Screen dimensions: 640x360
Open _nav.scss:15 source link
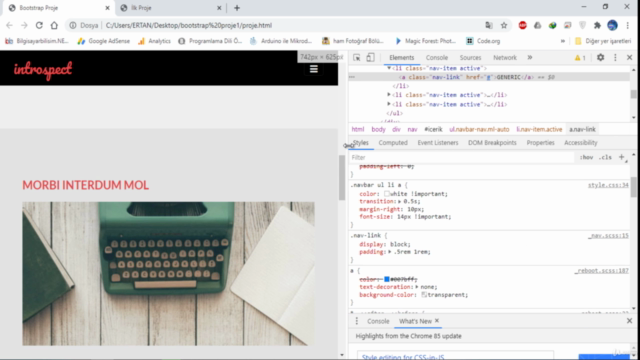click(x=608, y=236)
